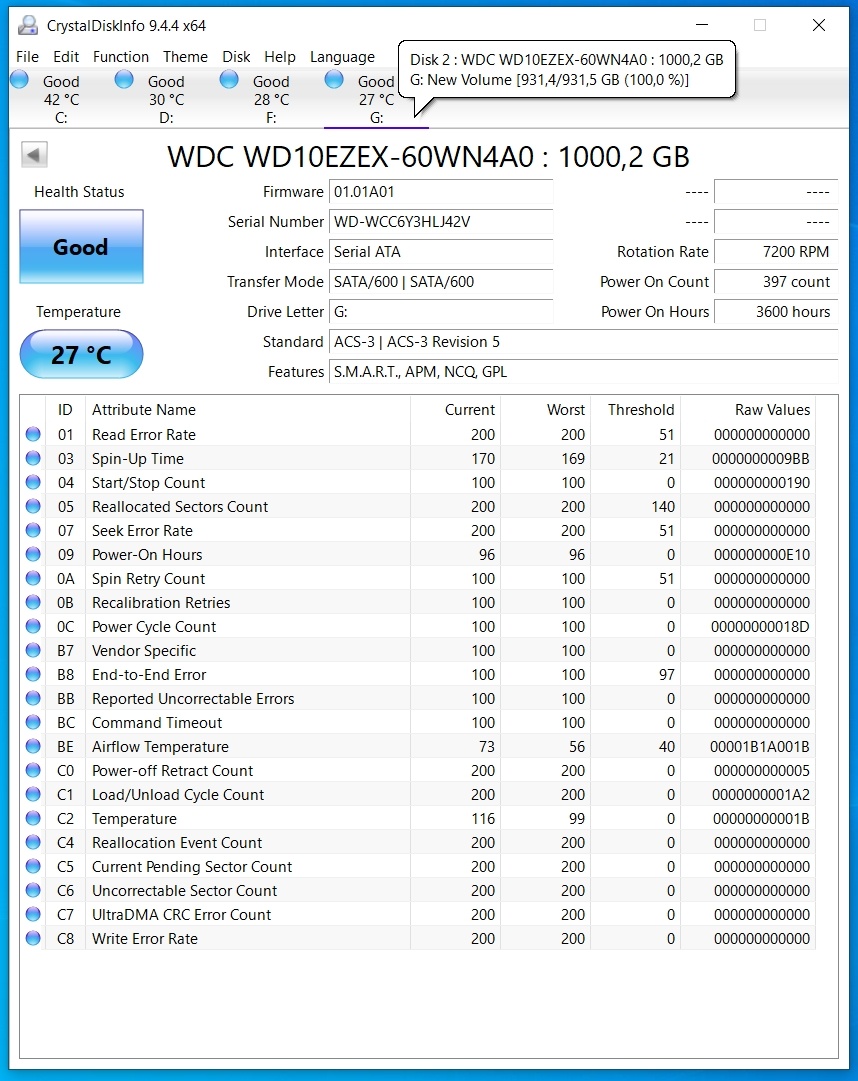Click the blue status dot beside Read Error Rate
The image size is (858, 1081).
click(x=33, y=435)
